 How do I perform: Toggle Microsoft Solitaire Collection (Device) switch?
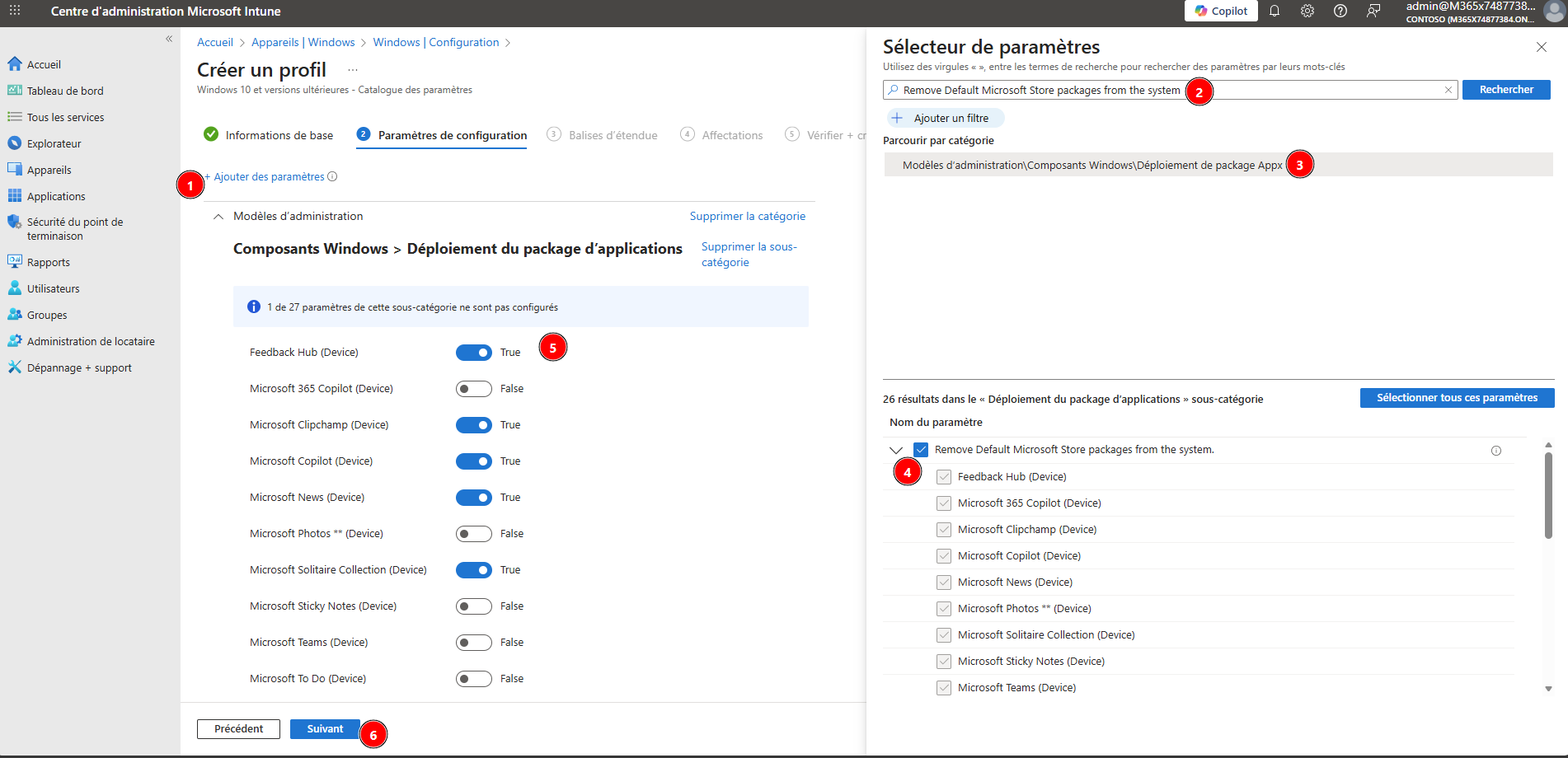(x=474, y=570)
